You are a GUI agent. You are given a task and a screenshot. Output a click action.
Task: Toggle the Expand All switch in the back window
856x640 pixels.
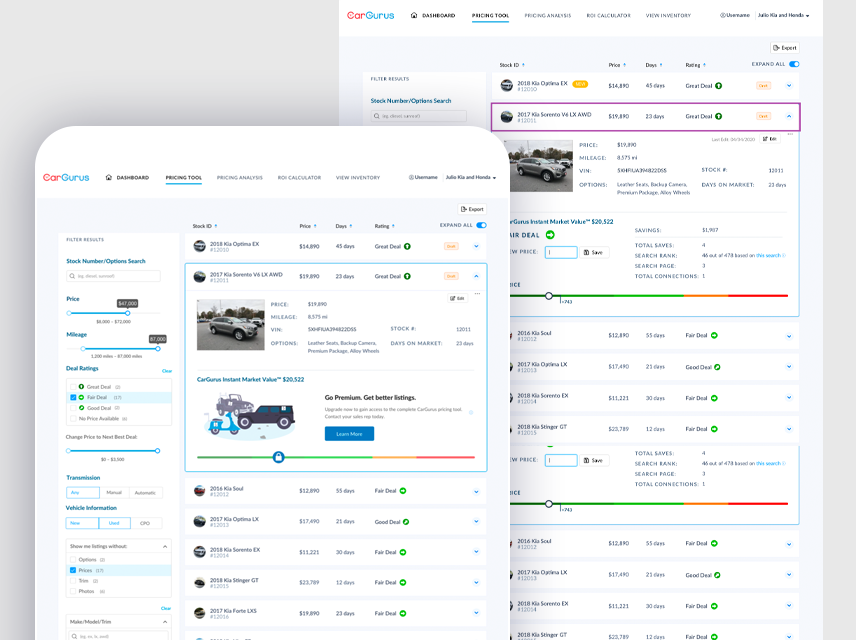tap(794, 64)
